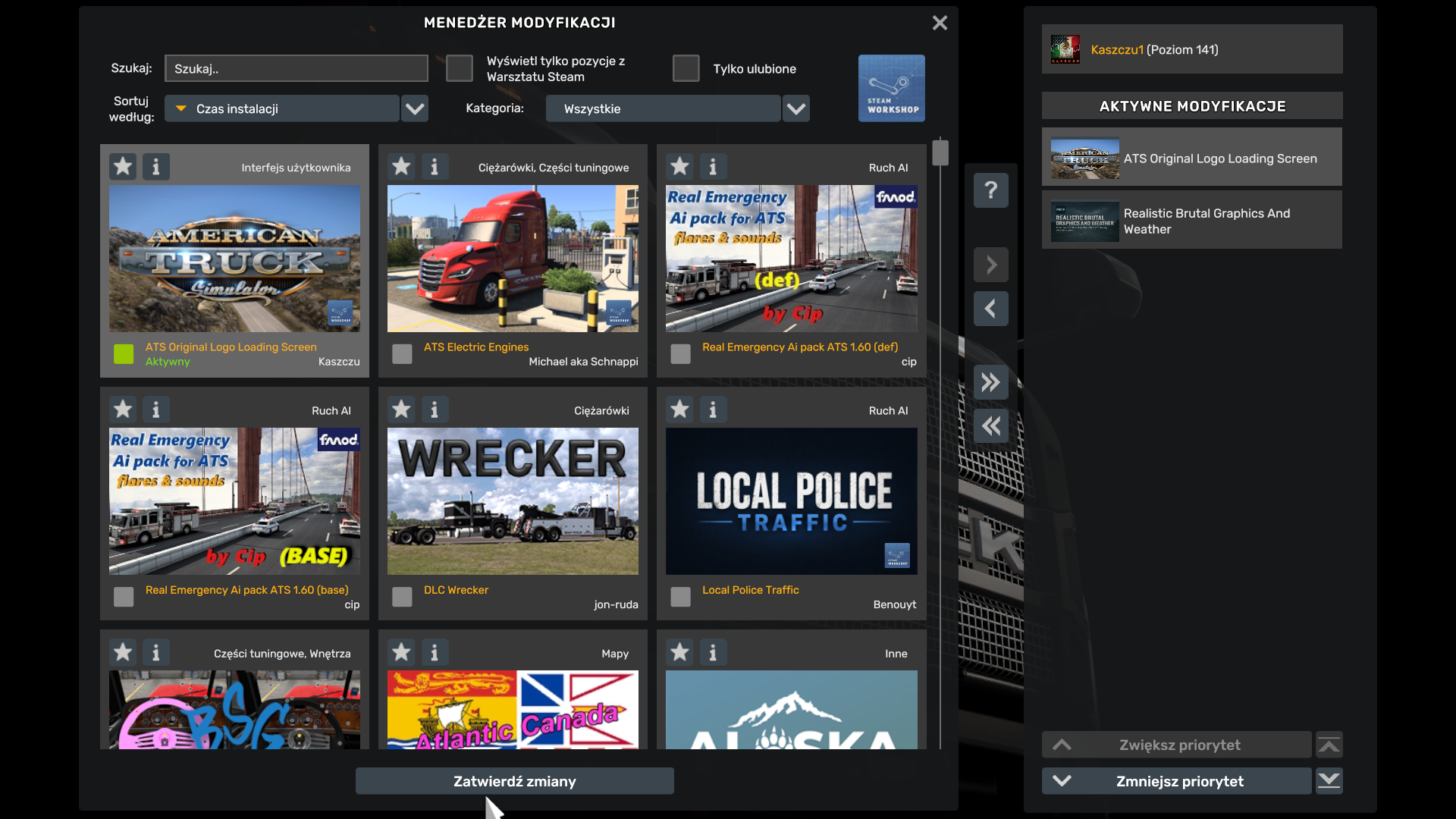Star the Atlantic Canada map mod
This screenshot has height=819, width=1456.
click(401, 652)
